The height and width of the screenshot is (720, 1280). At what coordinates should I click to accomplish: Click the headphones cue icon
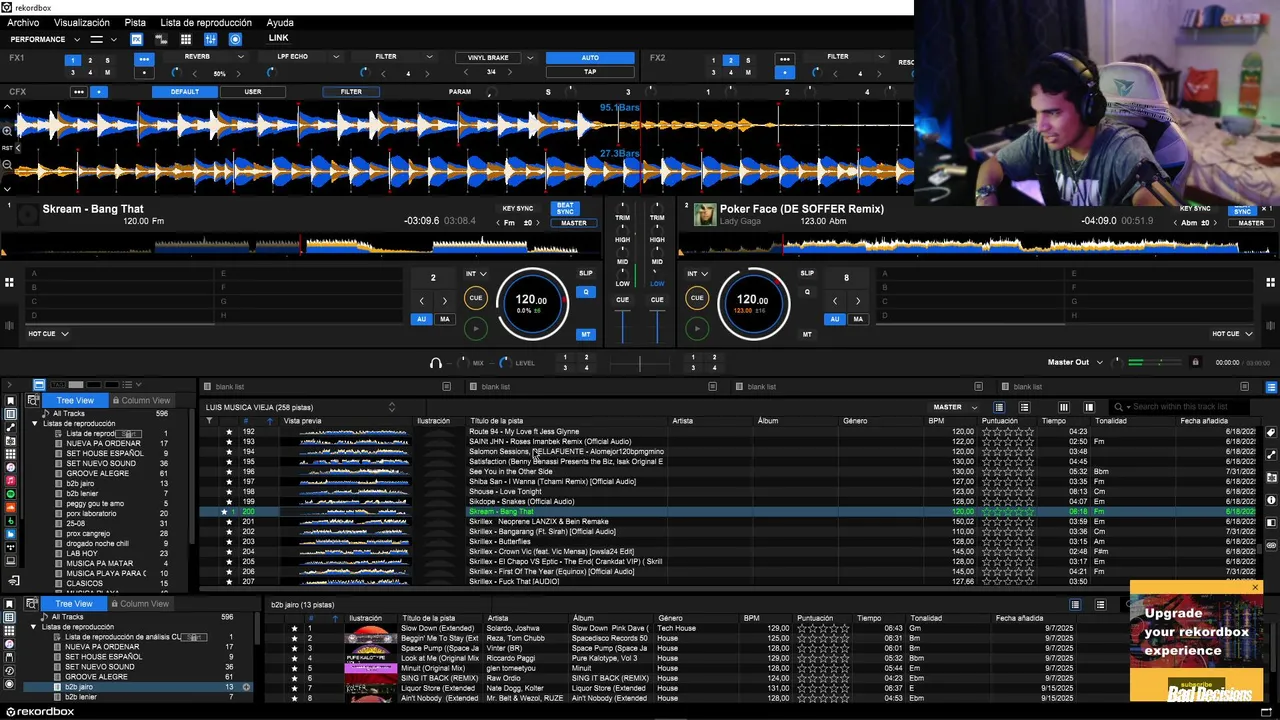[435, 363]
